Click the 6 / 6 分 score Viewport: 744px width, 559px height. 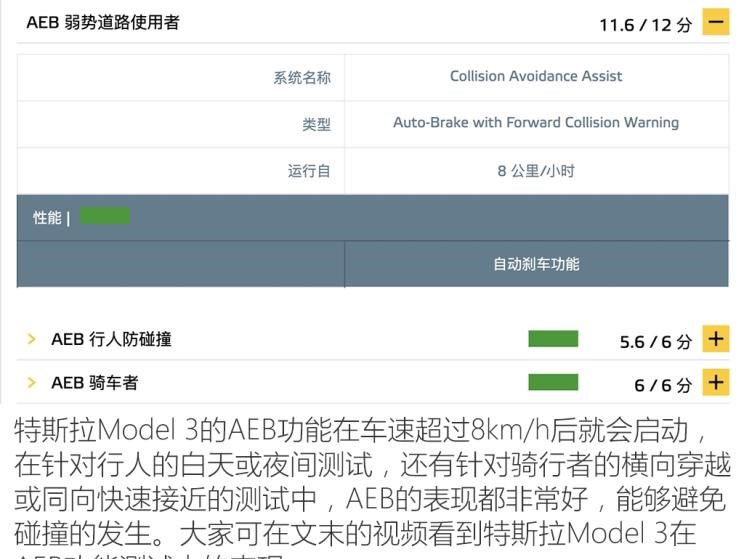coord(663,385)
